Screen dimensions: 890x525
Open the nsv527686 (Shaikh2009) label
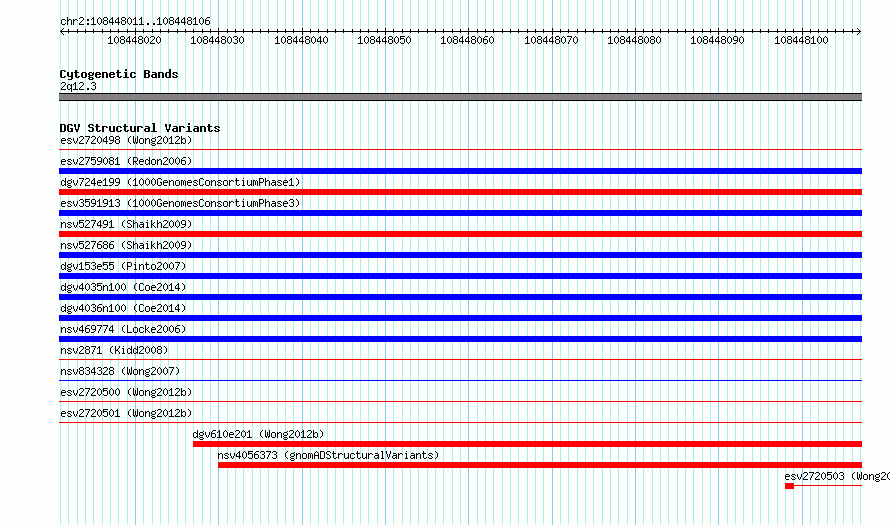(126, 245)
